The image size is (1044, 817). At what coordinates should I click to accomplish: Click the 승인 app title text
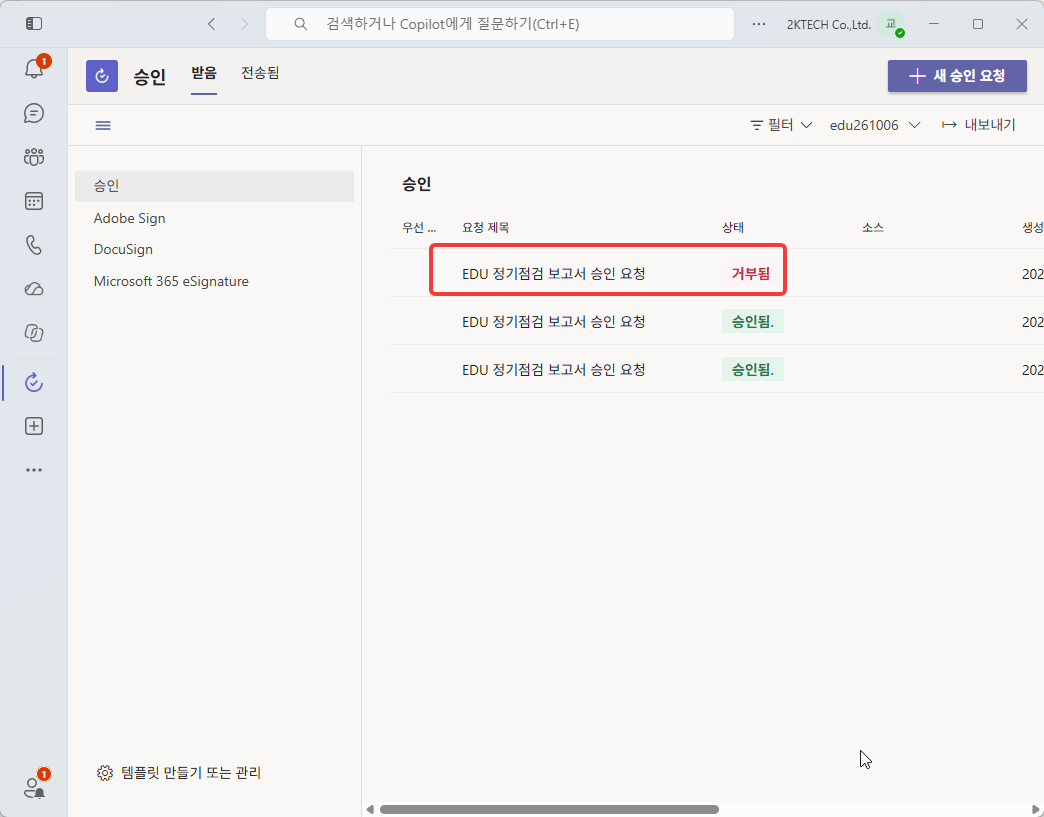tap(150, 76)
